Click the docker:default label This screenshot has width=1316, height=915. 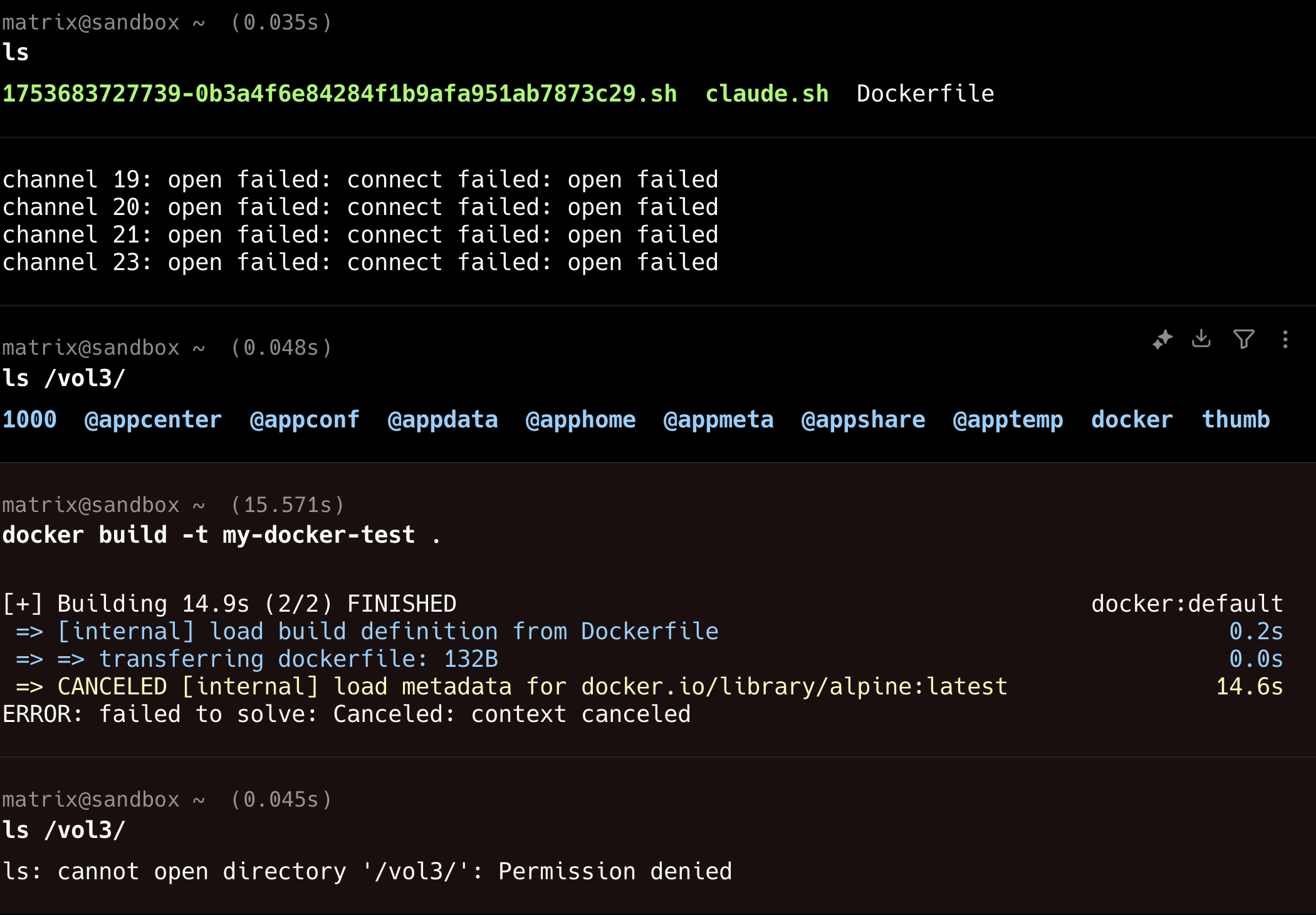pyautogui.click(x=1187, y=604)
